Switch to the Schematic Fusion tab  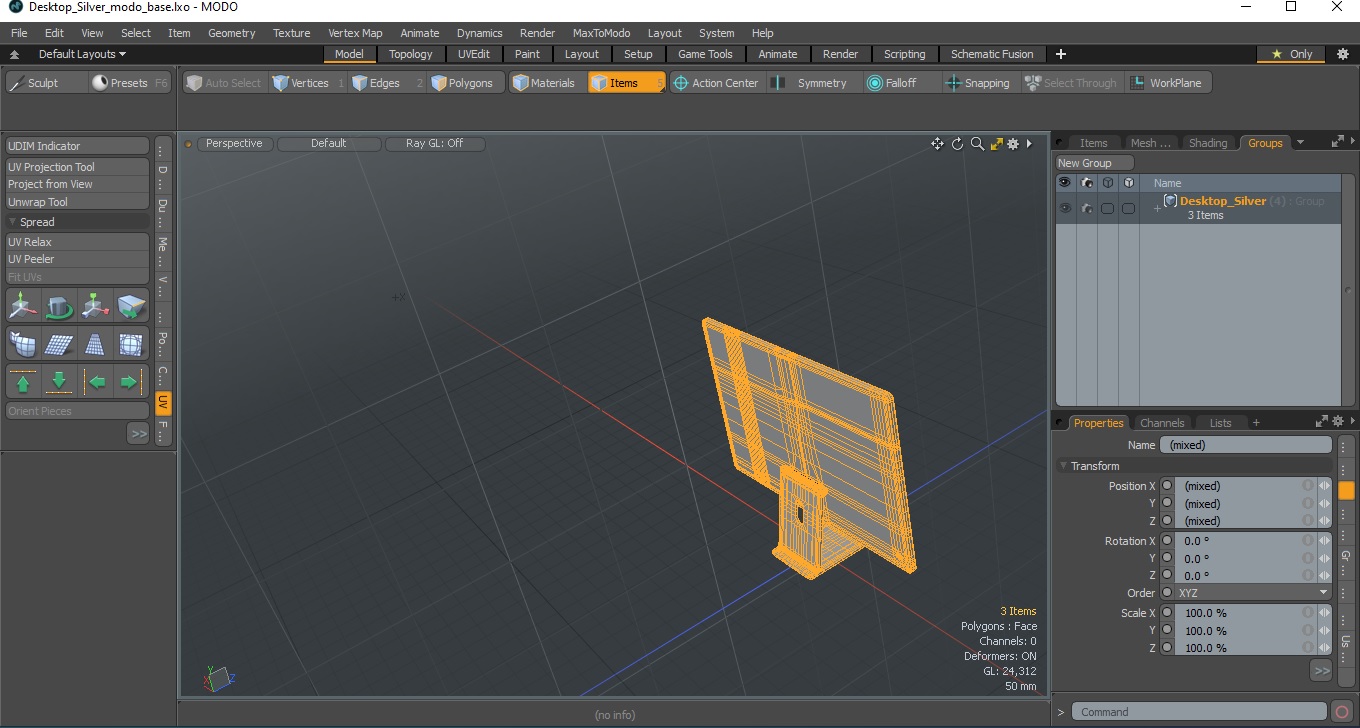pyautogui.click(x=992, y=54)
